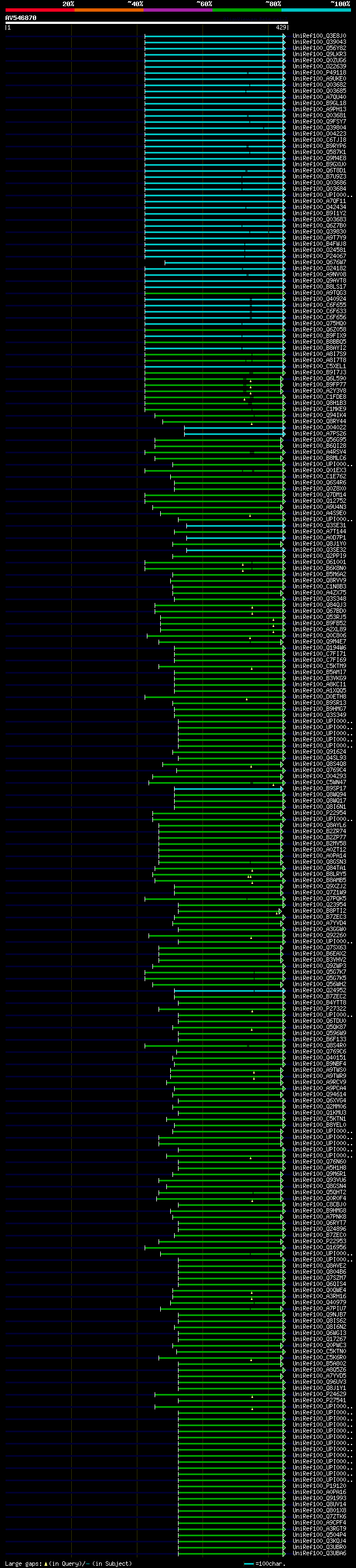Viewport: 356px width, 1568px height.
Task: Select hit UniRef100_Q91993
Action: [x=319, y=1498]
